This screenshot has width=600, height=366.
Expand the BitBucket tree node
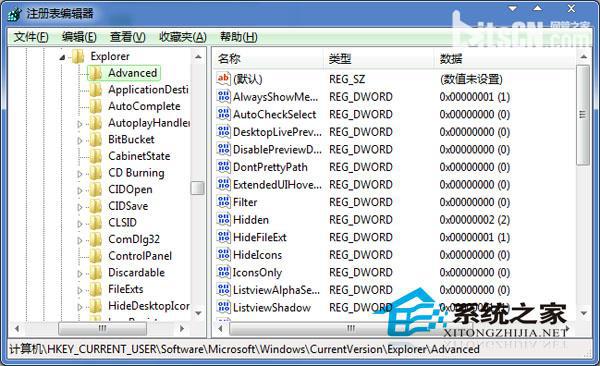[x=80, y=141]
